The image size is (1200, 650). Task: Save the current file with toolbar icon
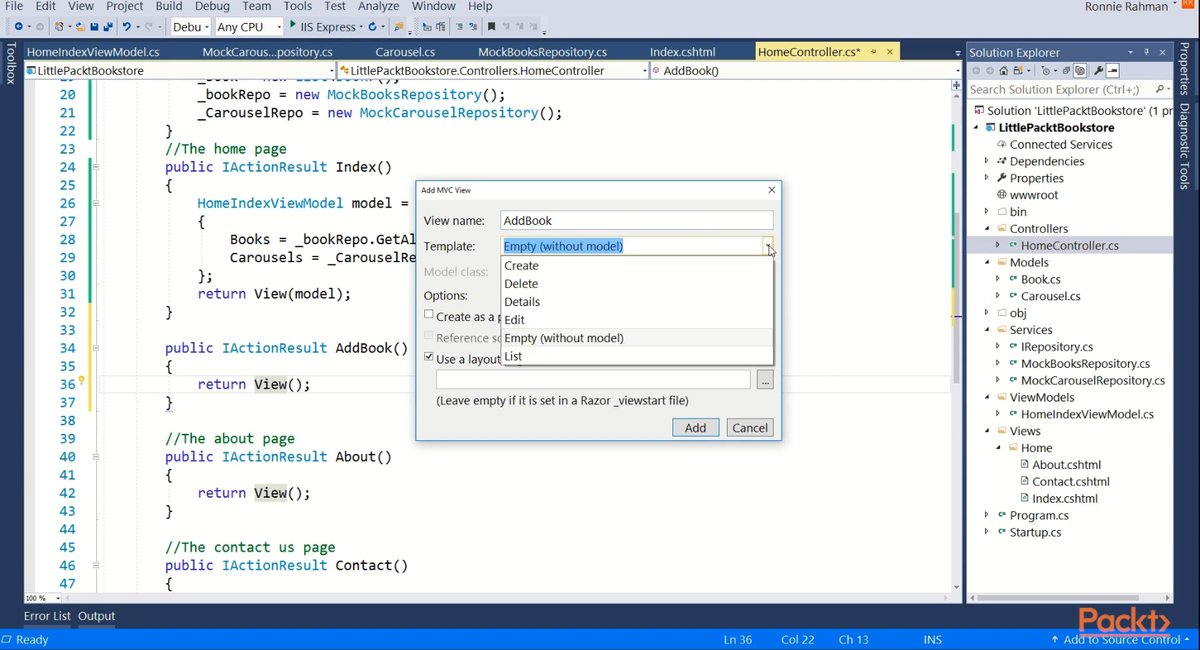pyautogui.click(x=94, y=26)
